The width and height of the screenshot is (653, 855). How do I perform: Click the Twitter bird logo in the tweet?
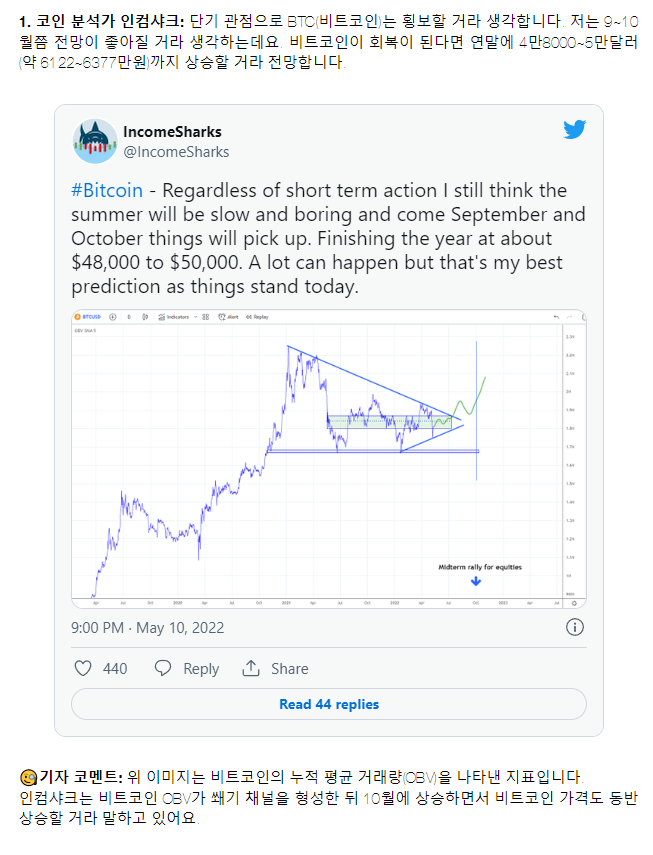[575, 129]
